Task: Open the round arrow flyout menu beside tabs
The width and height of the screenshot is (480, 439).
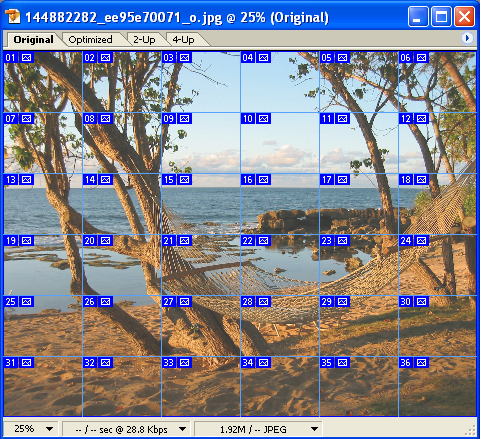Action: tap(467, 38)
